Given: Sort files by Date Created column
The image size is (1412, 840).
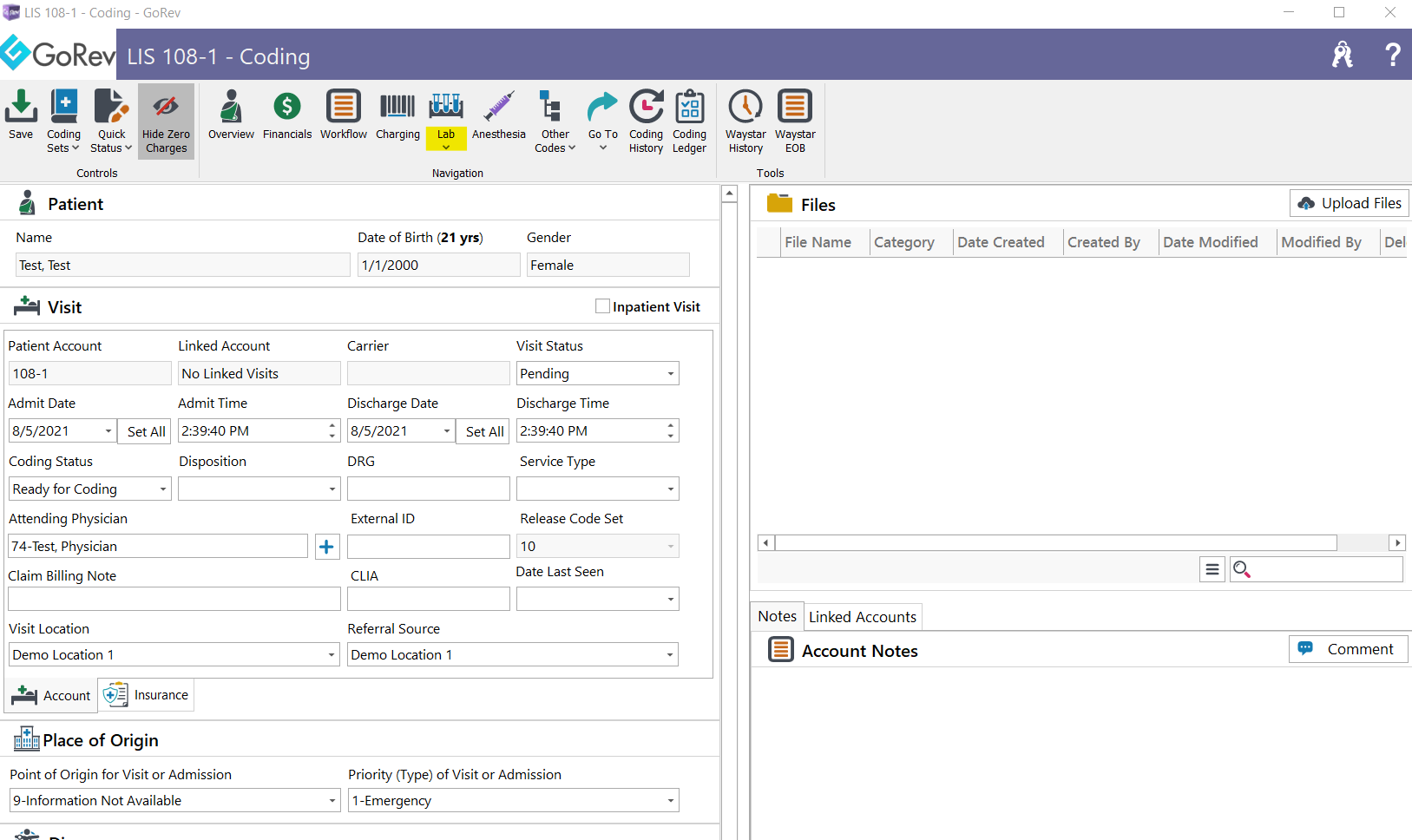Looking at the screenshot, I should (x=1001, y=242).
